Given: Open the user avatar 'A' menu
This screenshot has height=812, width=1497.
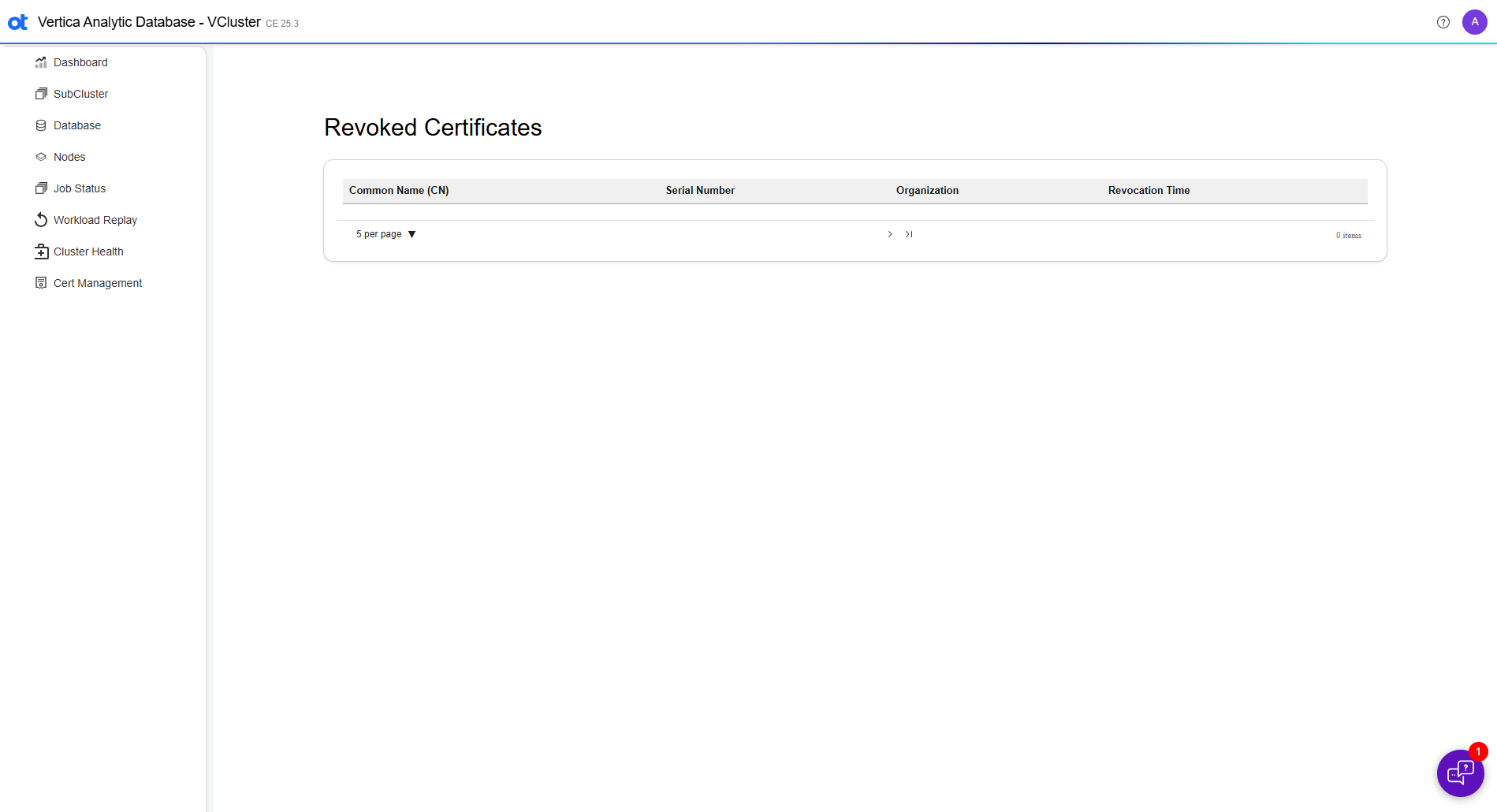Looking at the screenshot, I should point(1474,22).
